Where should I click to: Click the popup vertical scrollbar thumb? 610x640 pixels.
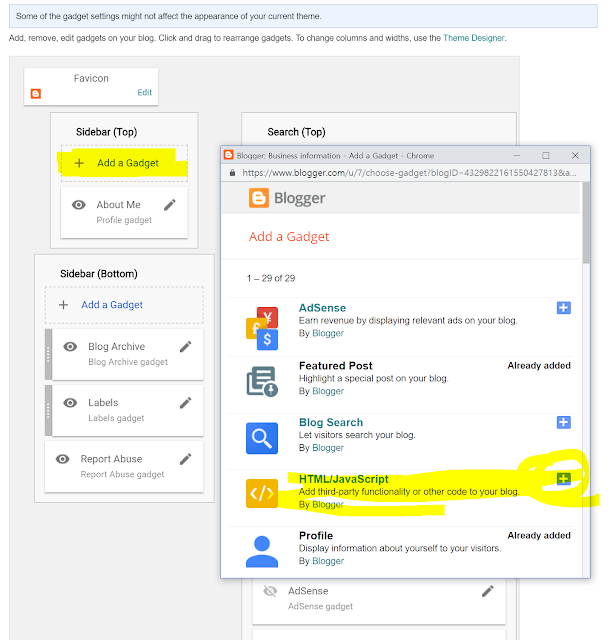pos(586,223)
